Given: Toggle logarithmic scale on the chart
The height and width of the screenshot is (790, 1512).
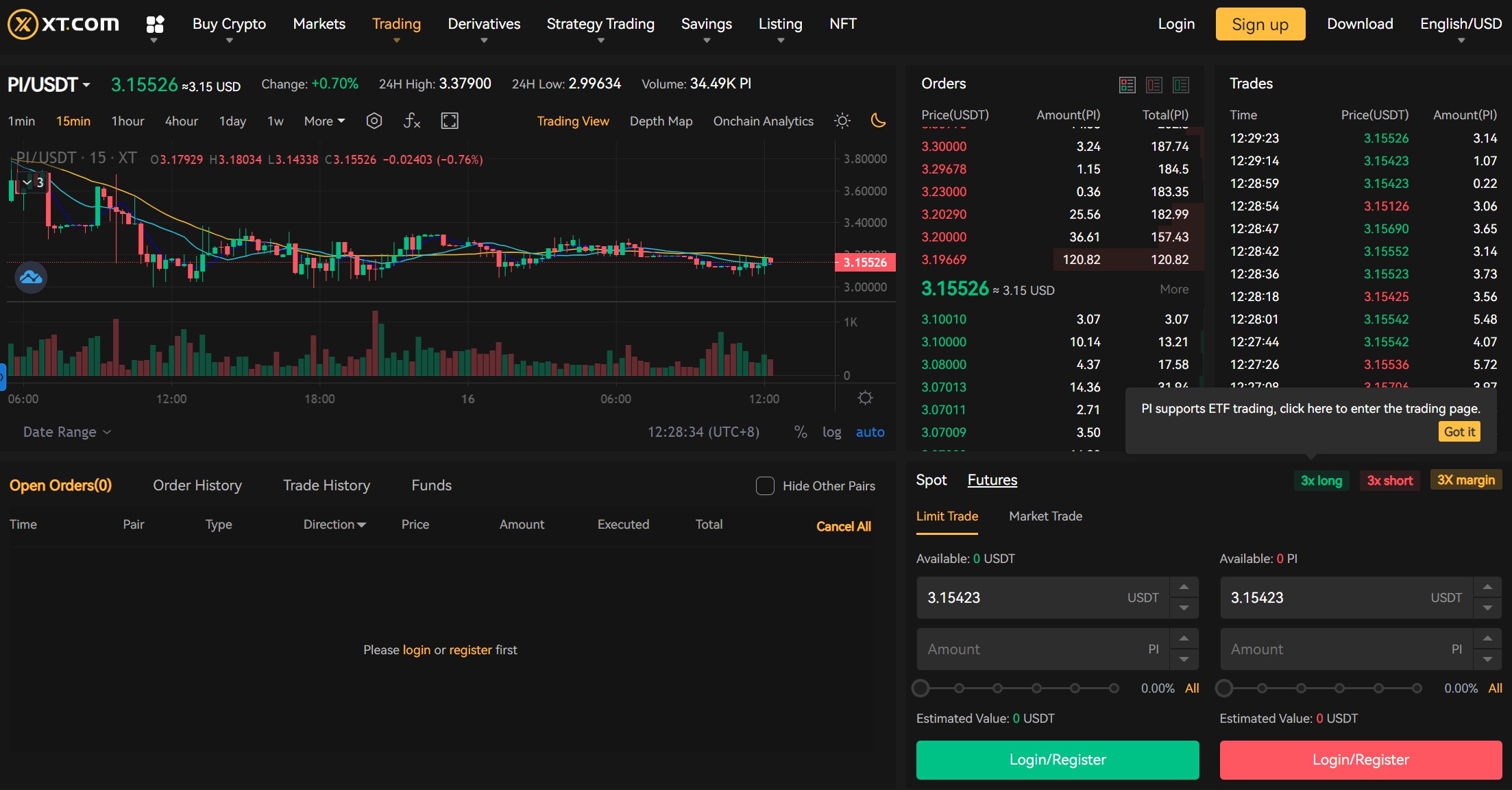Looking at the screenshot, I should [831, 432].
